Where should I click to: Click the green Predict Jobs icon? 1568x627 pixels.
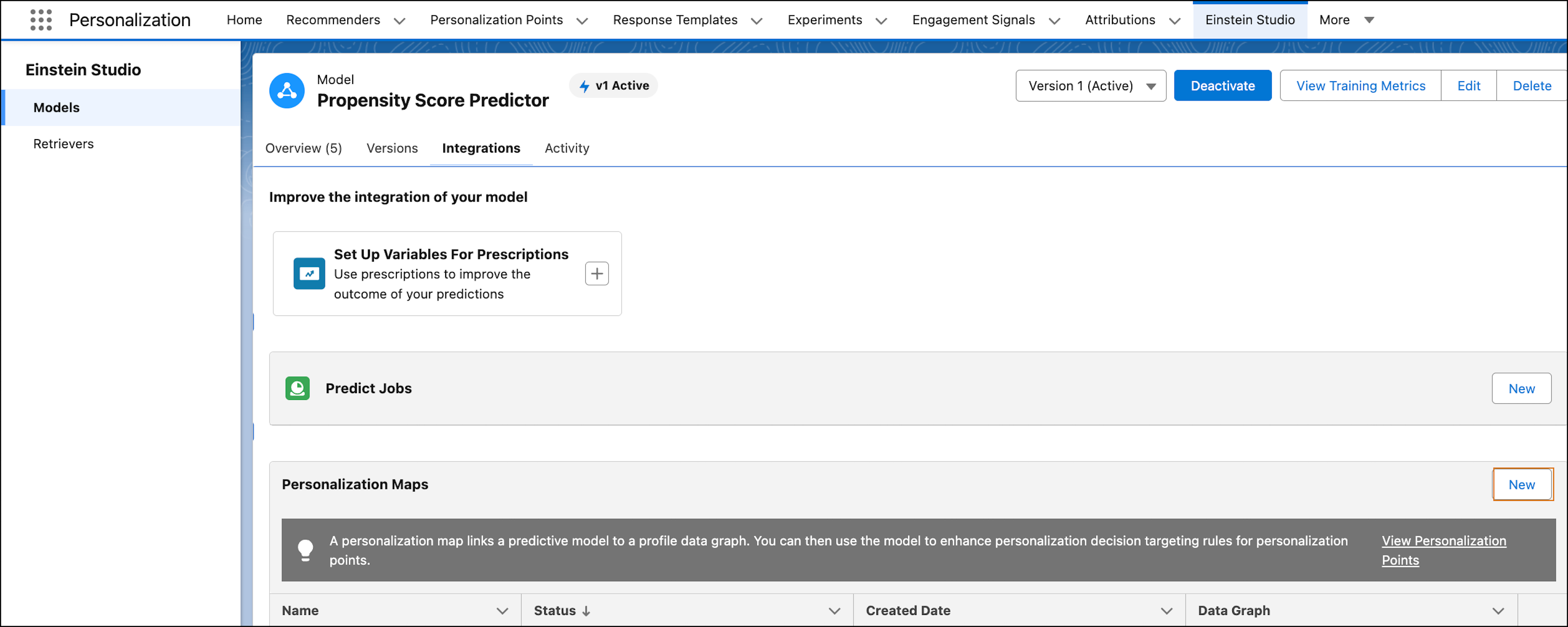tap(298, 388)
